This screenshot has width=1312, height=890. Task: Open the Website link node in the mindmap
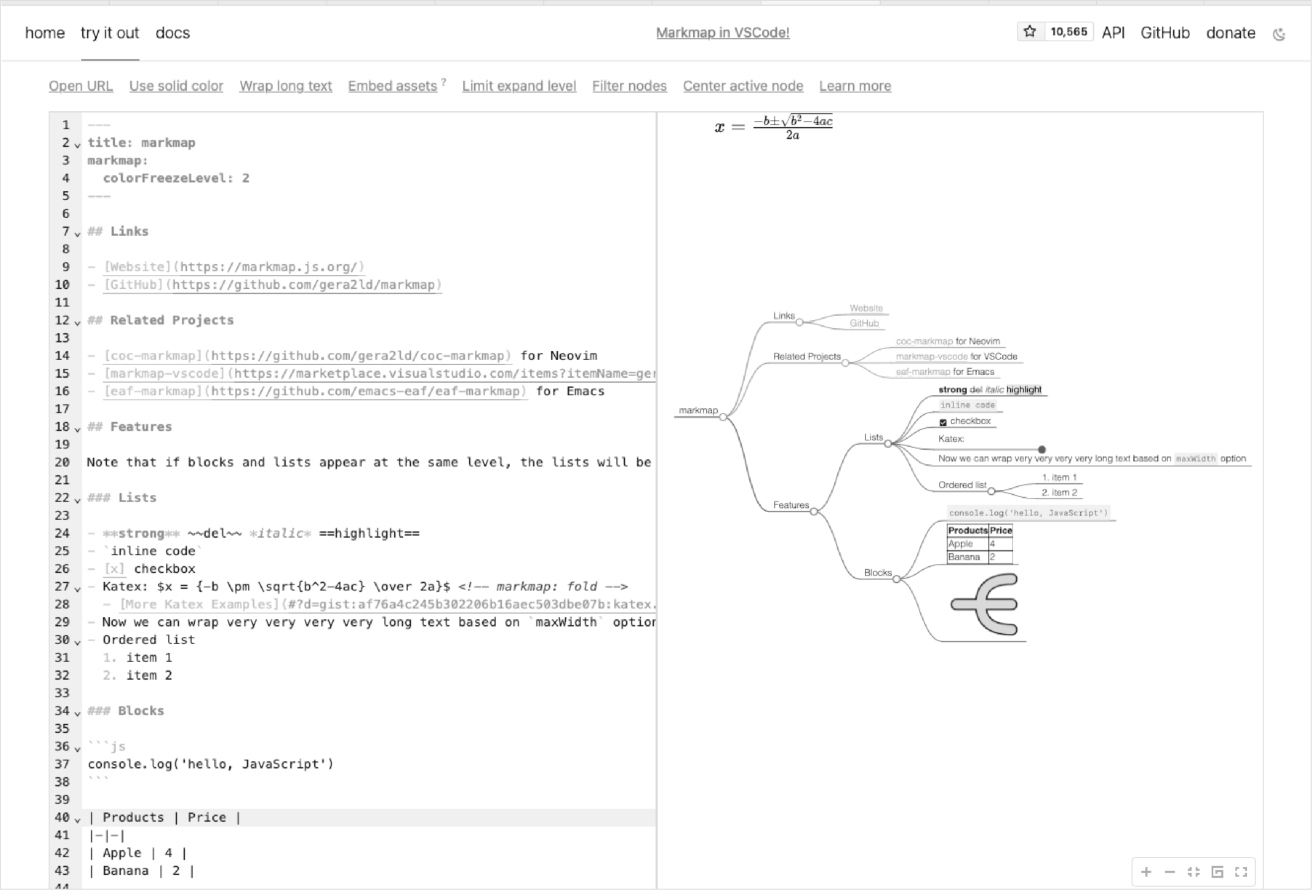tap(866, 308)
